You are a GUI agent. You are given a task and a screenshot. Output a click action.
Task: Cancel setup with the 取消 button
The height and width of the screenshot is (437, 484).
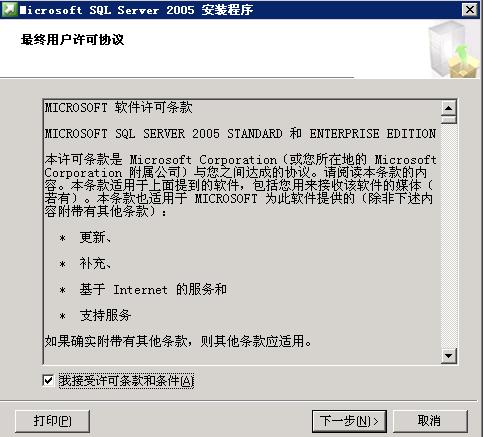coord(430,421)
